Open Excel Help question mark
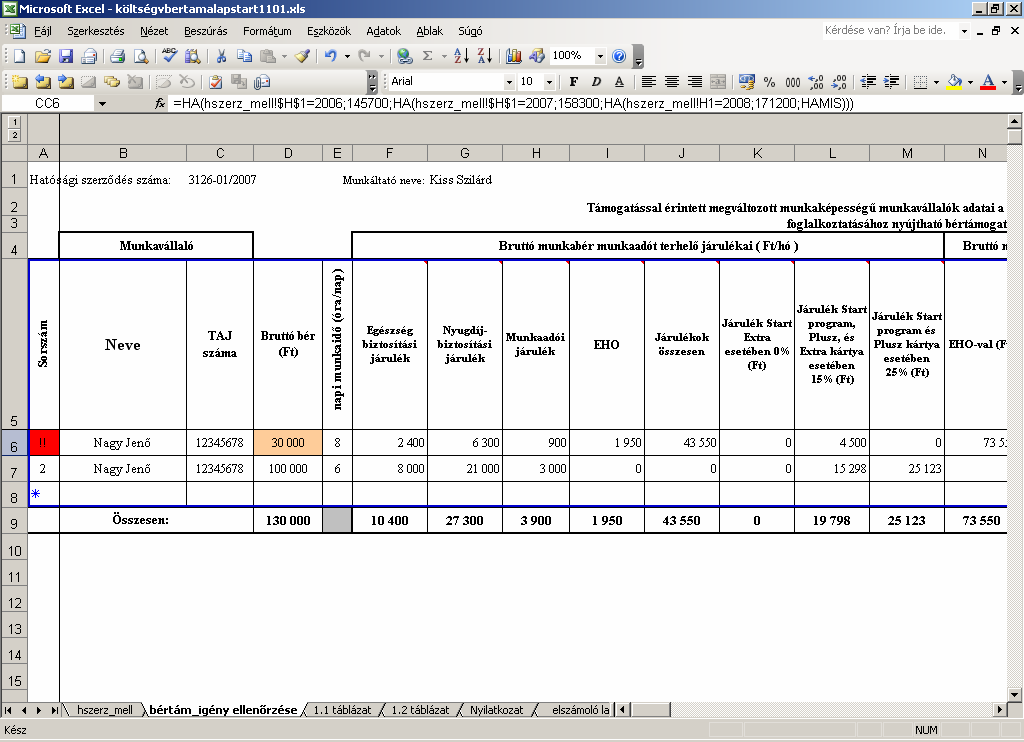 619,56
